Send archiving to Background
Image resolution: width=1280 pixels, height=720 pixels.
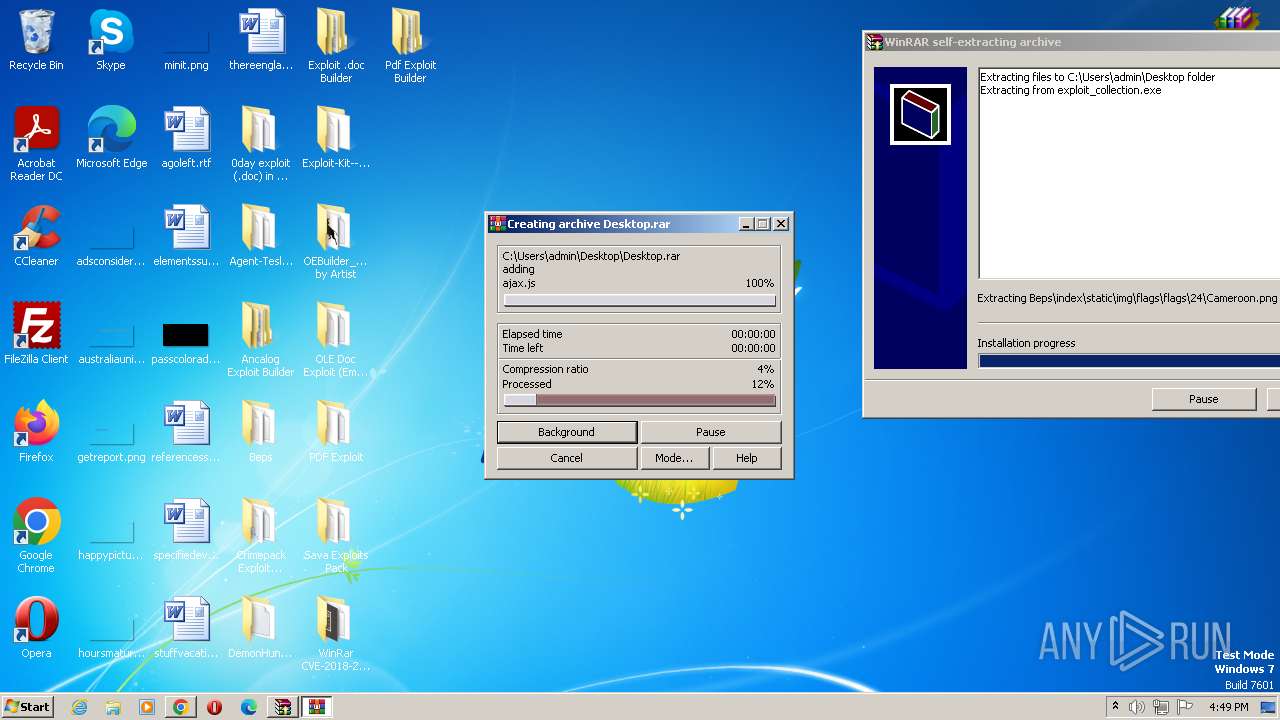[566, 432]
